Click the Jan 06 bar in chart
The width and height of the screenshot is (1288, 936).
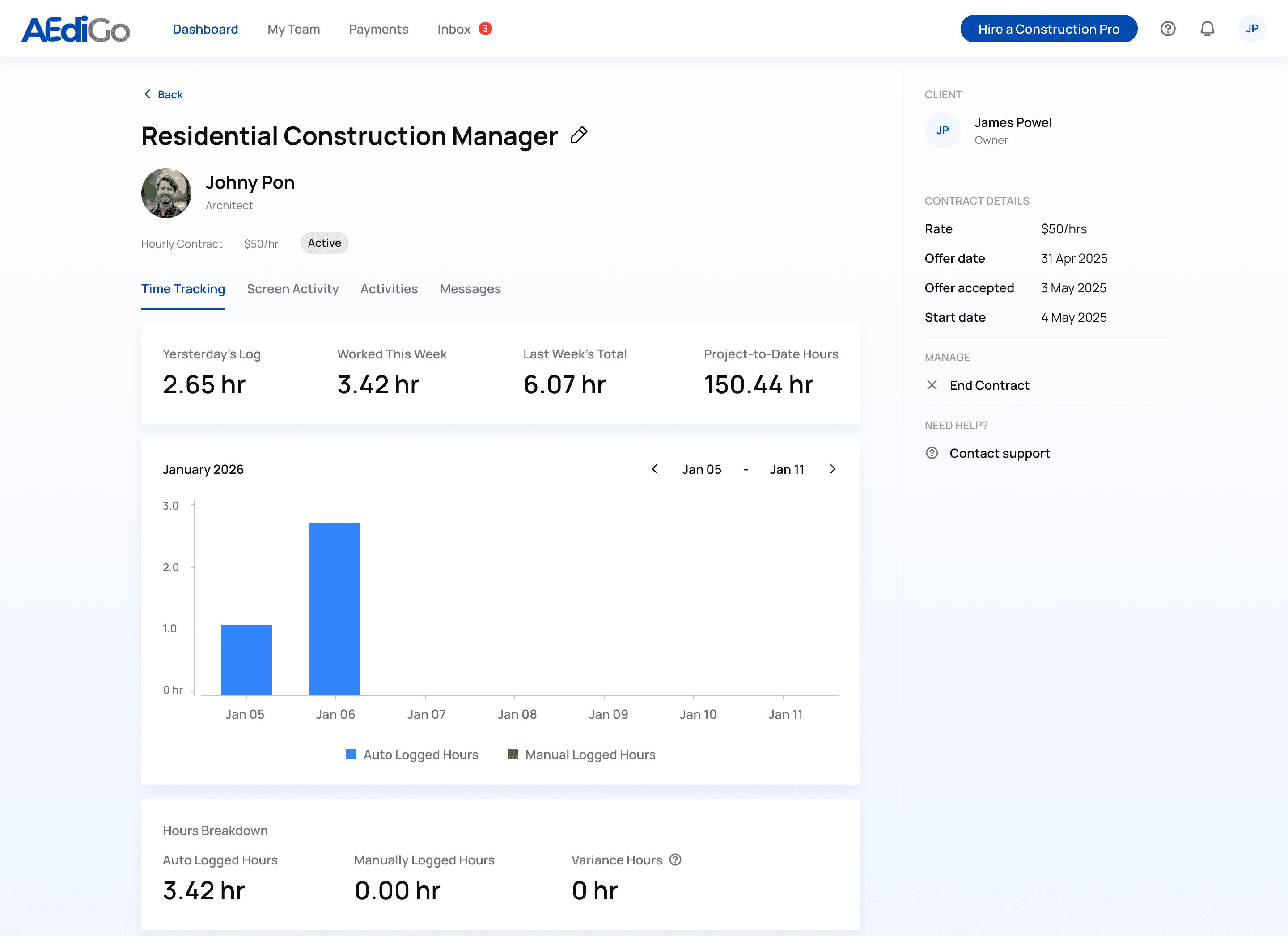pos(335,608)
